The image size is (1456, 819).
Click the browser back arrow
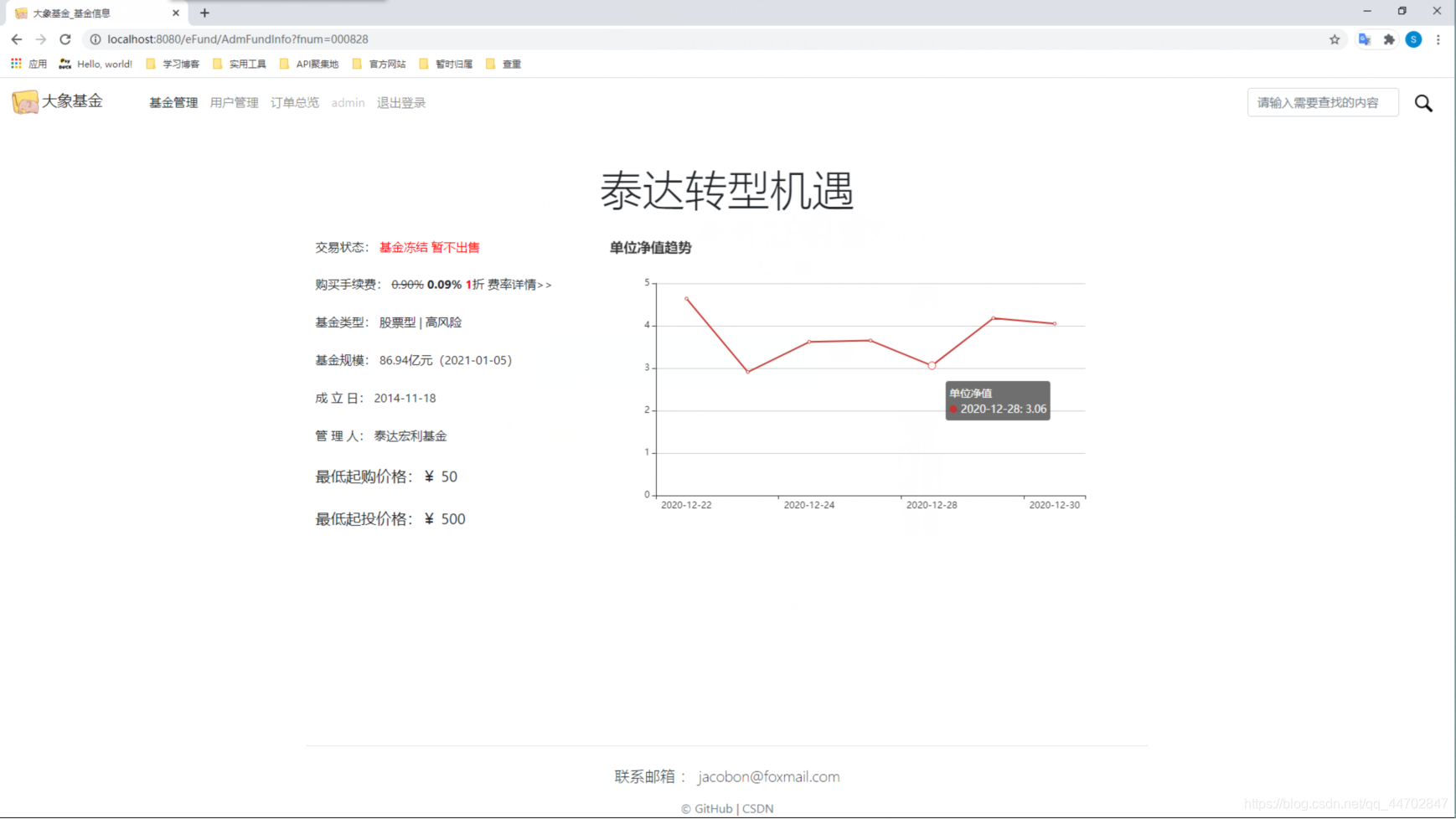point(17,39)
